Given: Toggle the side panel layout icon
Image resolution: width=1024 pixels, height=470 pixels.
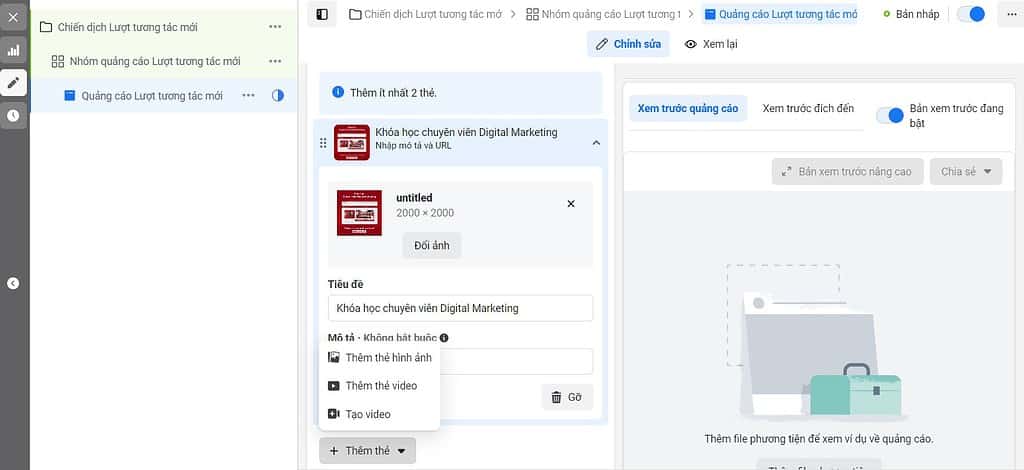Looking at the screenshot, I should tap(322, 14).
